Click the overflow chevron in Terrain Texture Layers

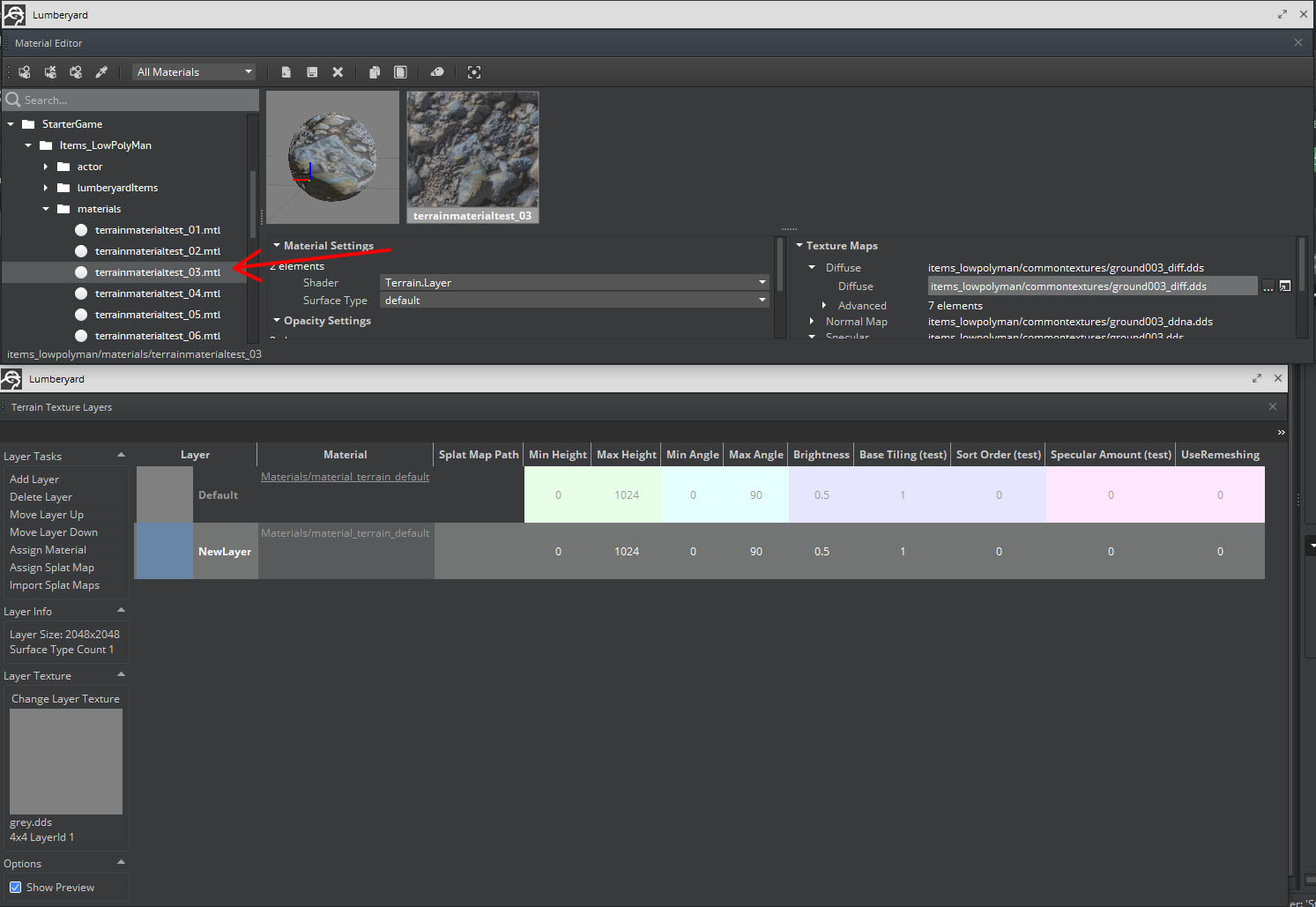[1281, 433]
